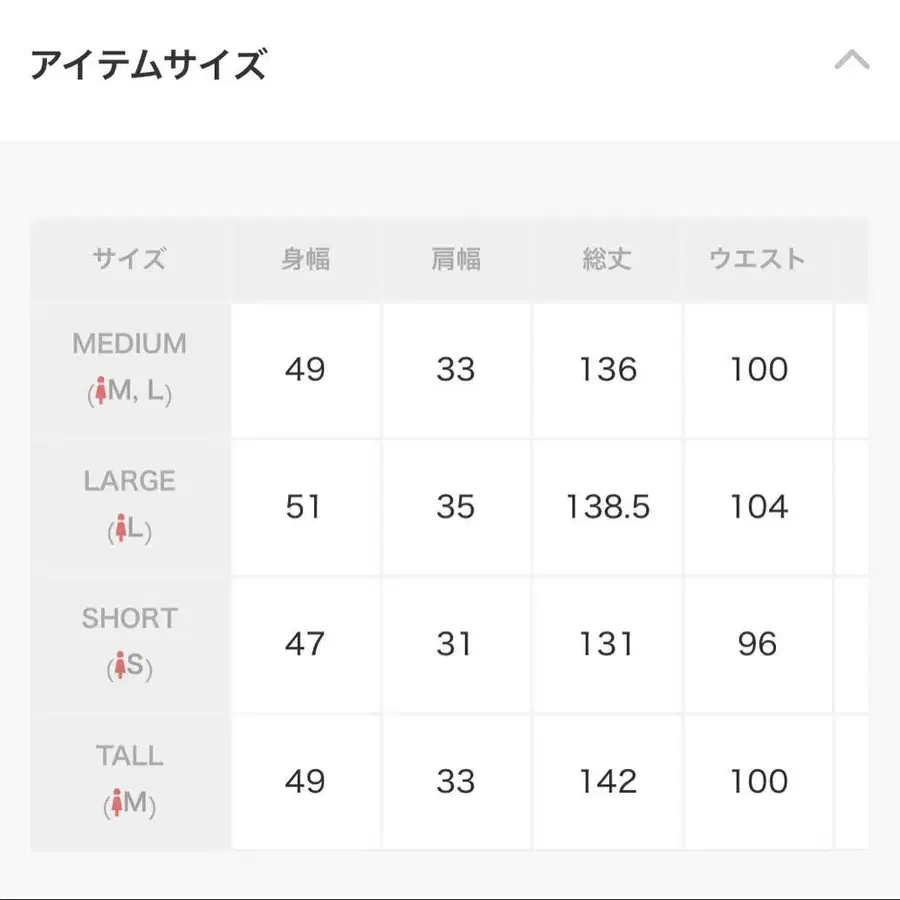Click the 総丈 column header

click(607, 259)
